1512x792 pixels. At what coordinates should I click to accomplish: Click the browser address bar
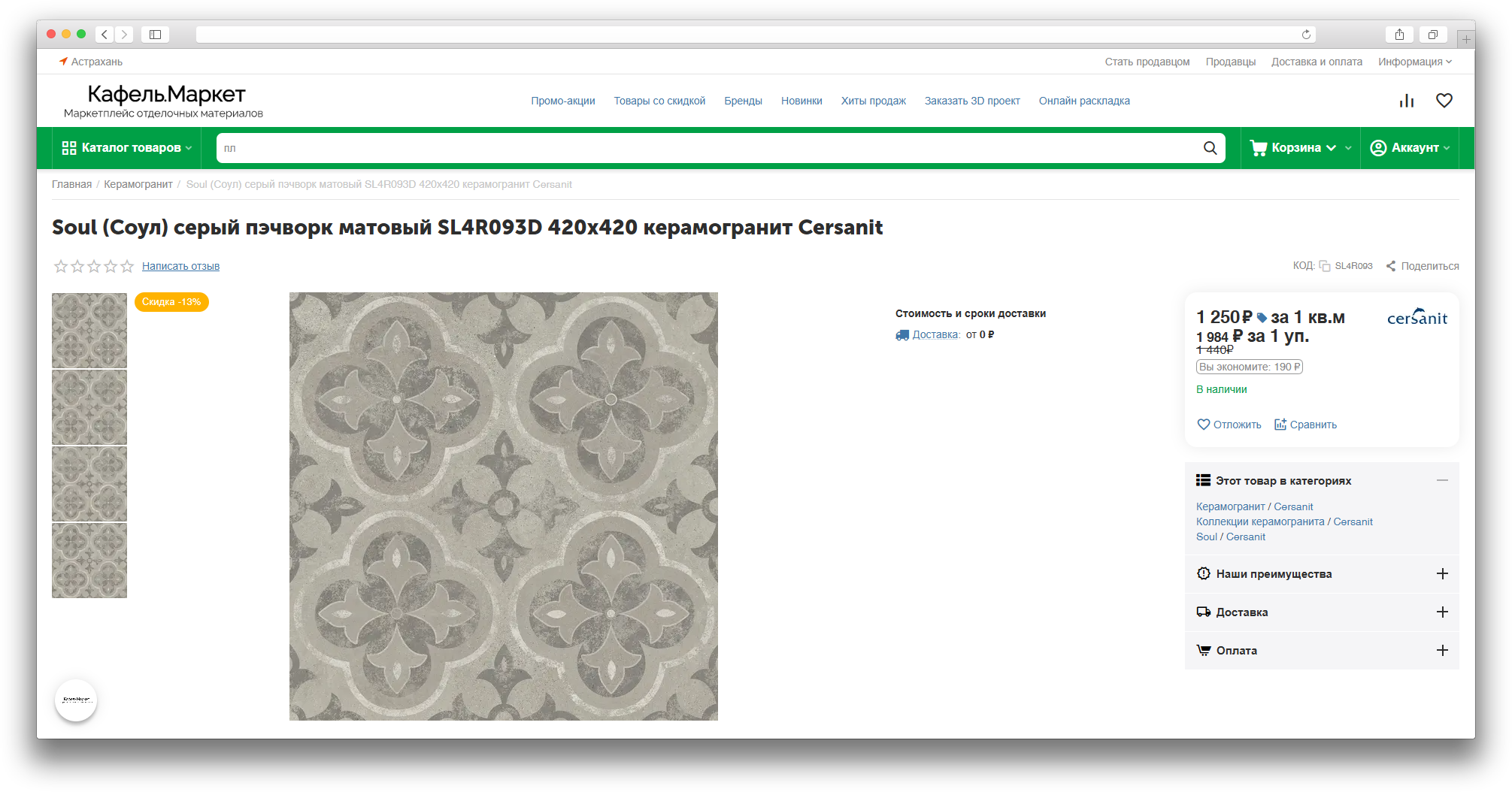756,35
